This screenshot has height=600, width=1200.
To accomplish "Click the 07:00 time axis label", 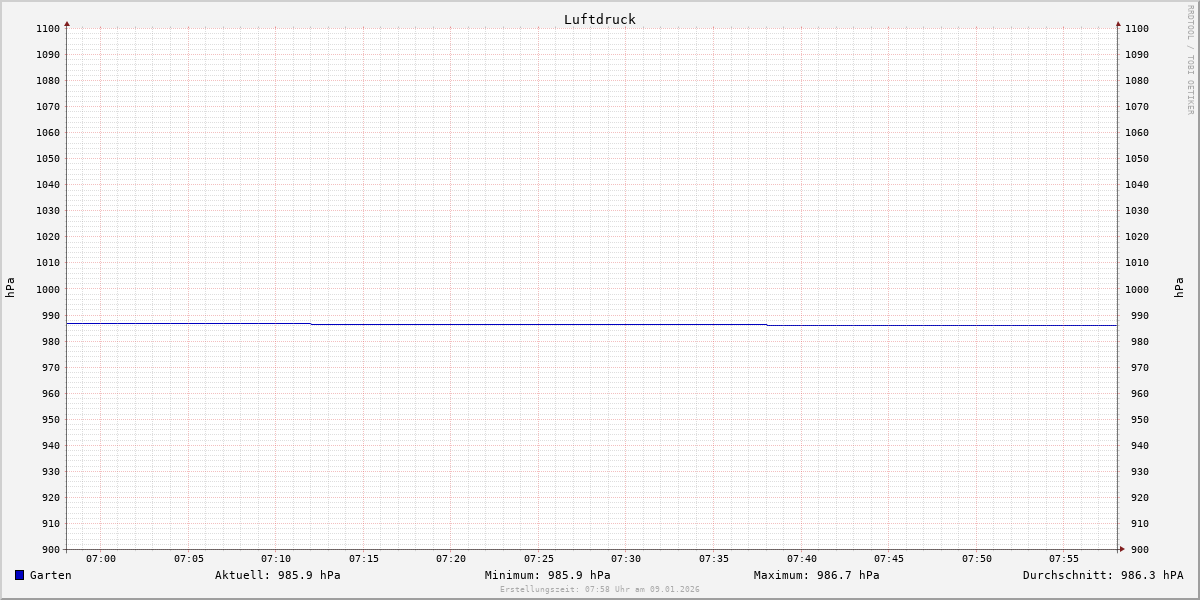I will pos(101,558).
